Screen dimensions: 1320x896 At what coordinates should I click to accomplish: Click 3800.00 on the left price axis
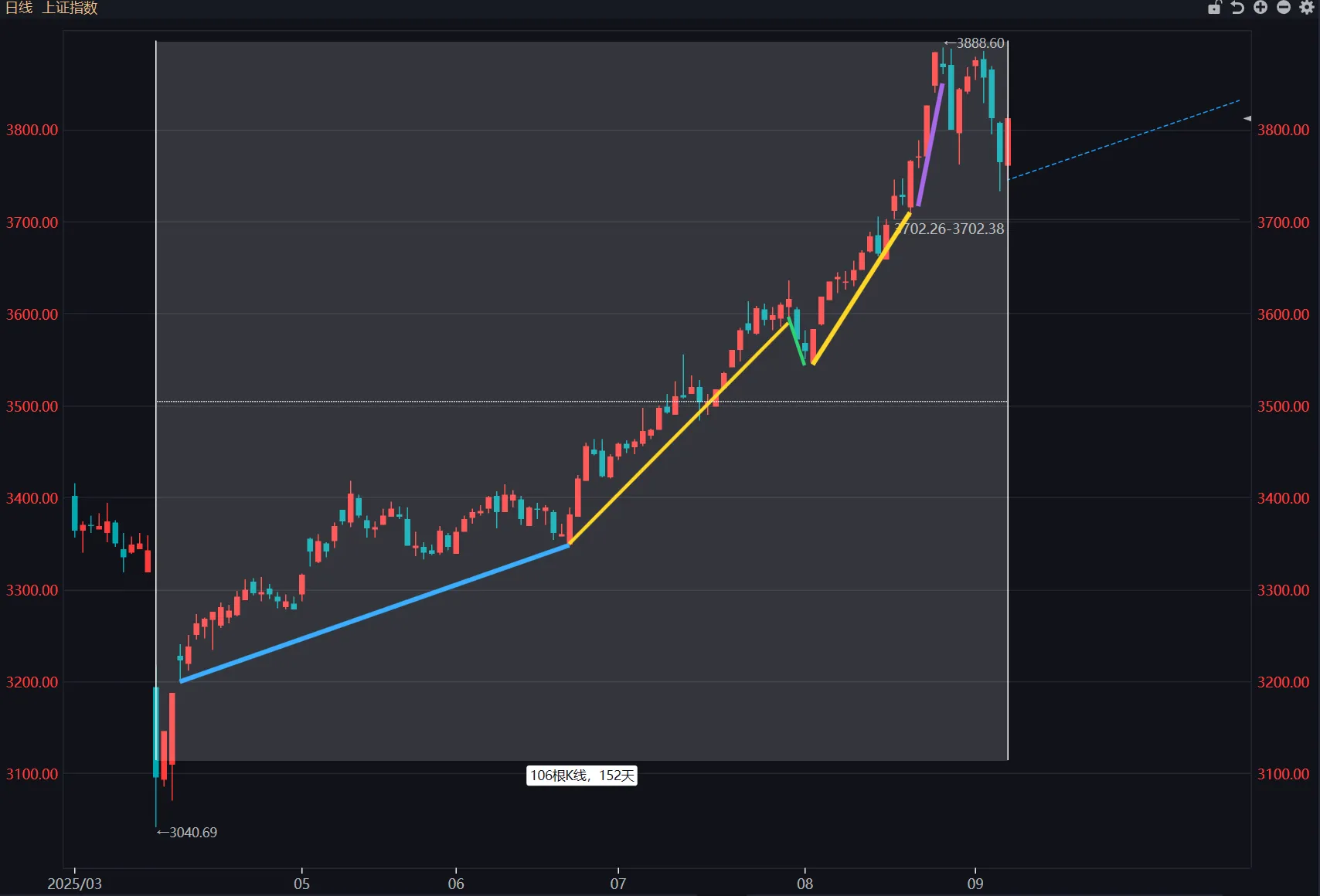coord(32,130)
